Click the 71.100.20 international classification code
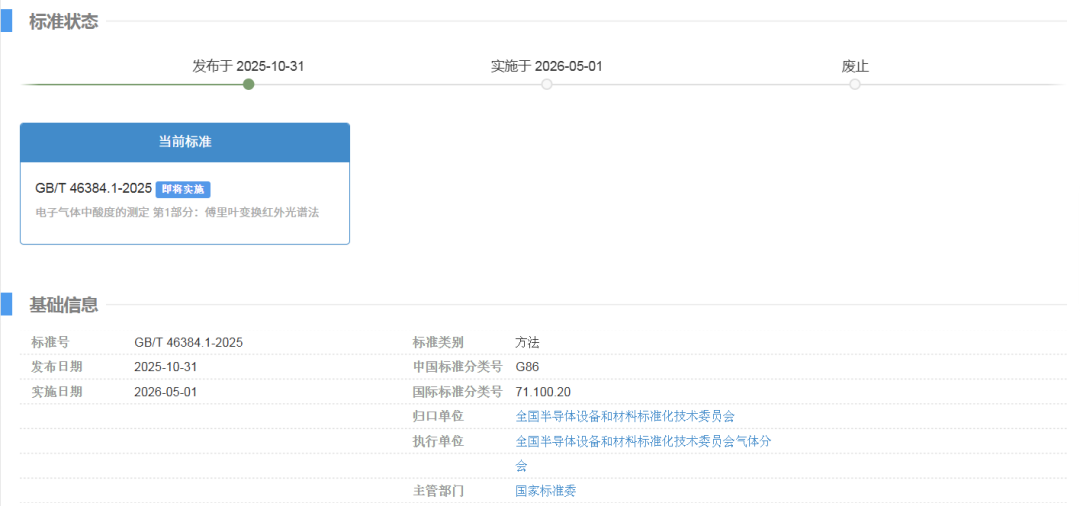Screen dimensions: 1080x506 [x=543, y=392]
